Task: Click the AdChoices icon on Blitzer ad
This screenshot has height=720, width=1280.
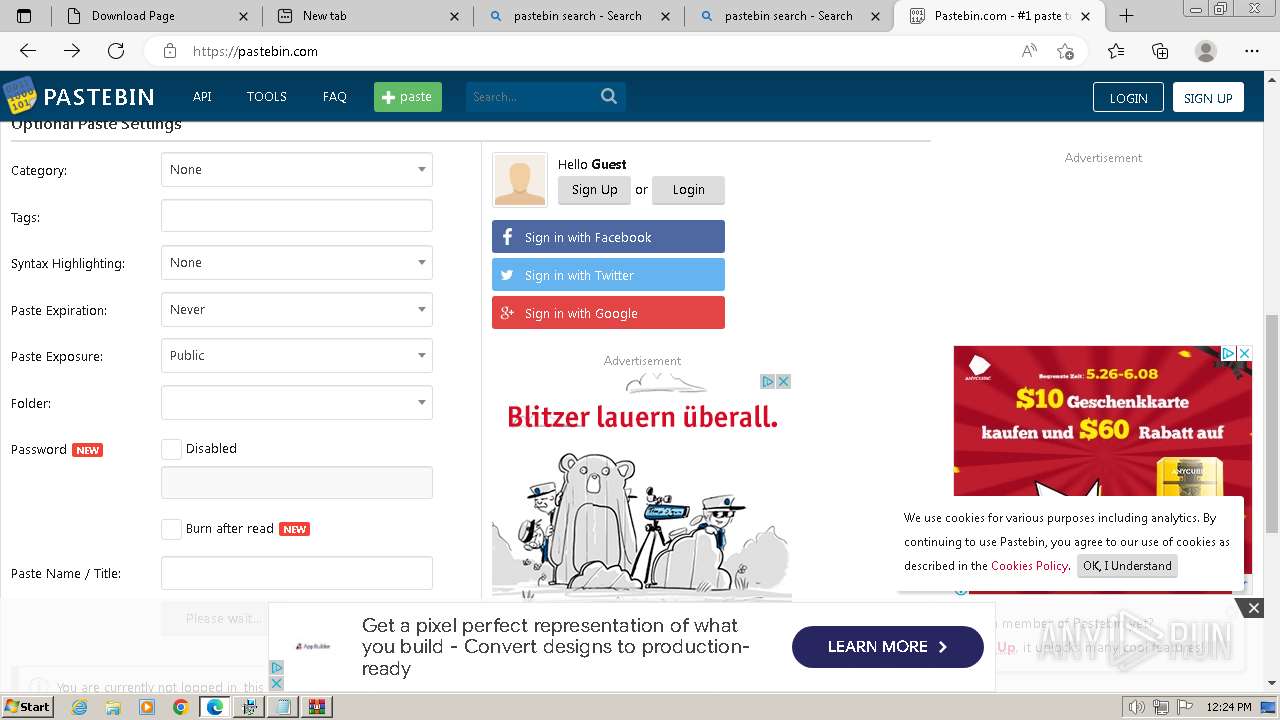Action: (768, 381)
